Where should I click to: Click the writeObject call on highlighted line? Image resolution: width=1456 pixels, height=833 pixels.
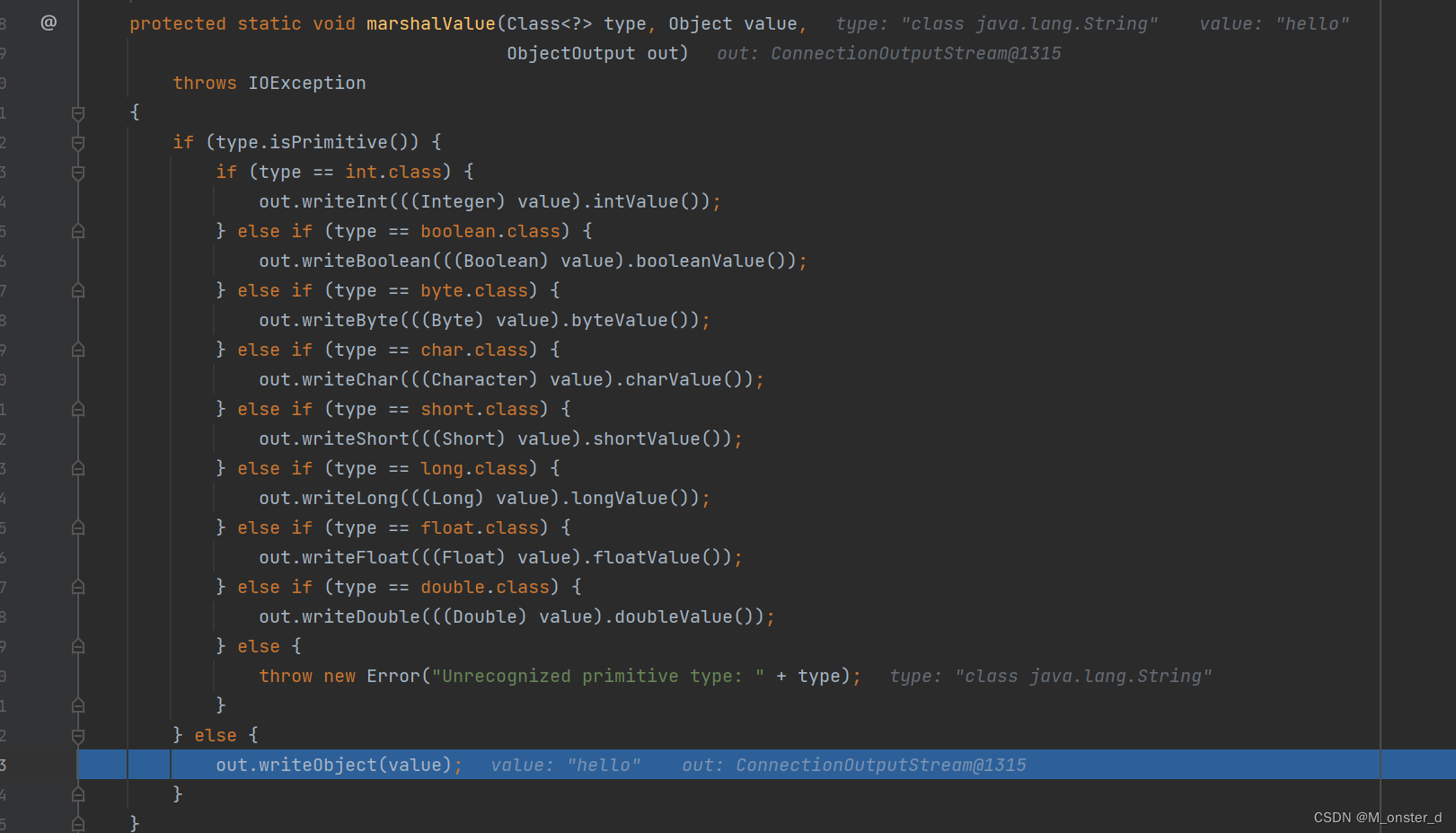(318, 766)
